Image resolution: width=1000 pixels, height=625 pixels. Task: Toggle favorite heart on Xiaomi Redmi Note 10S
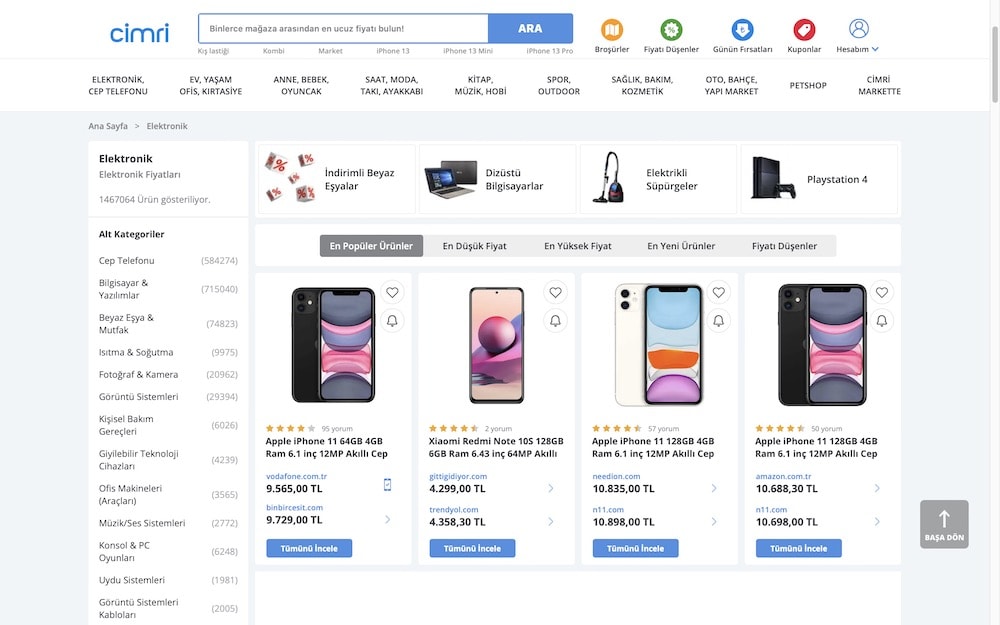coord(556,293)
